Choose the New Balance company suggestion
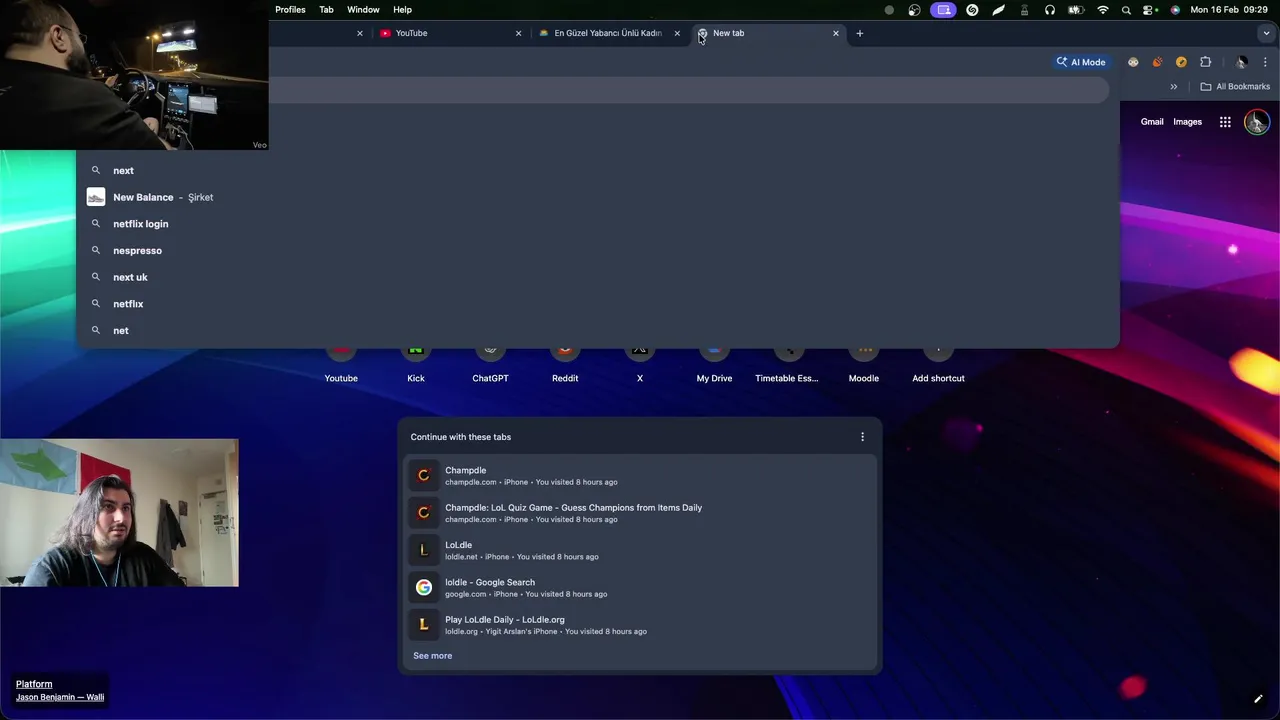The width and height of the screenshot is (1280, 720). point(597,197)
